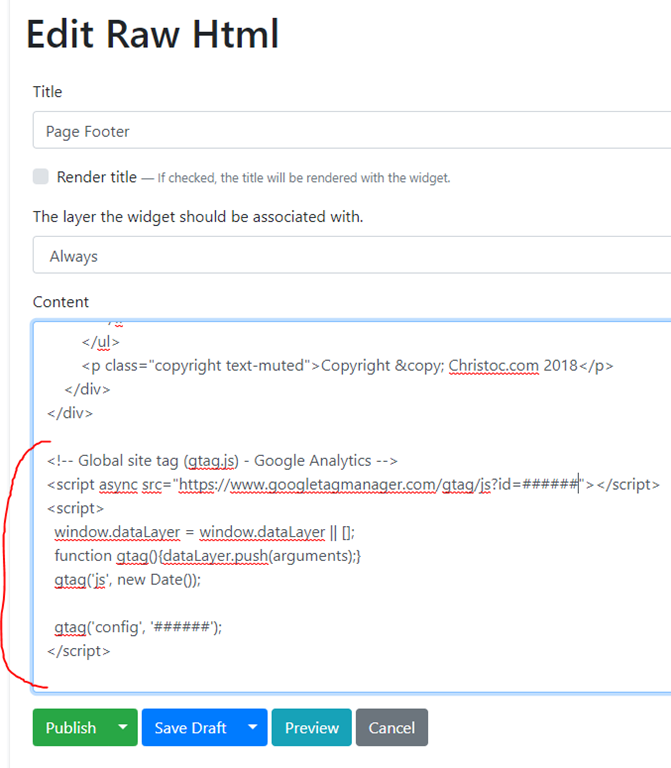Viewport: 671px width, 768px height.
Task: Click the gtag('js', new Date()) line
Action: [127, 579]
